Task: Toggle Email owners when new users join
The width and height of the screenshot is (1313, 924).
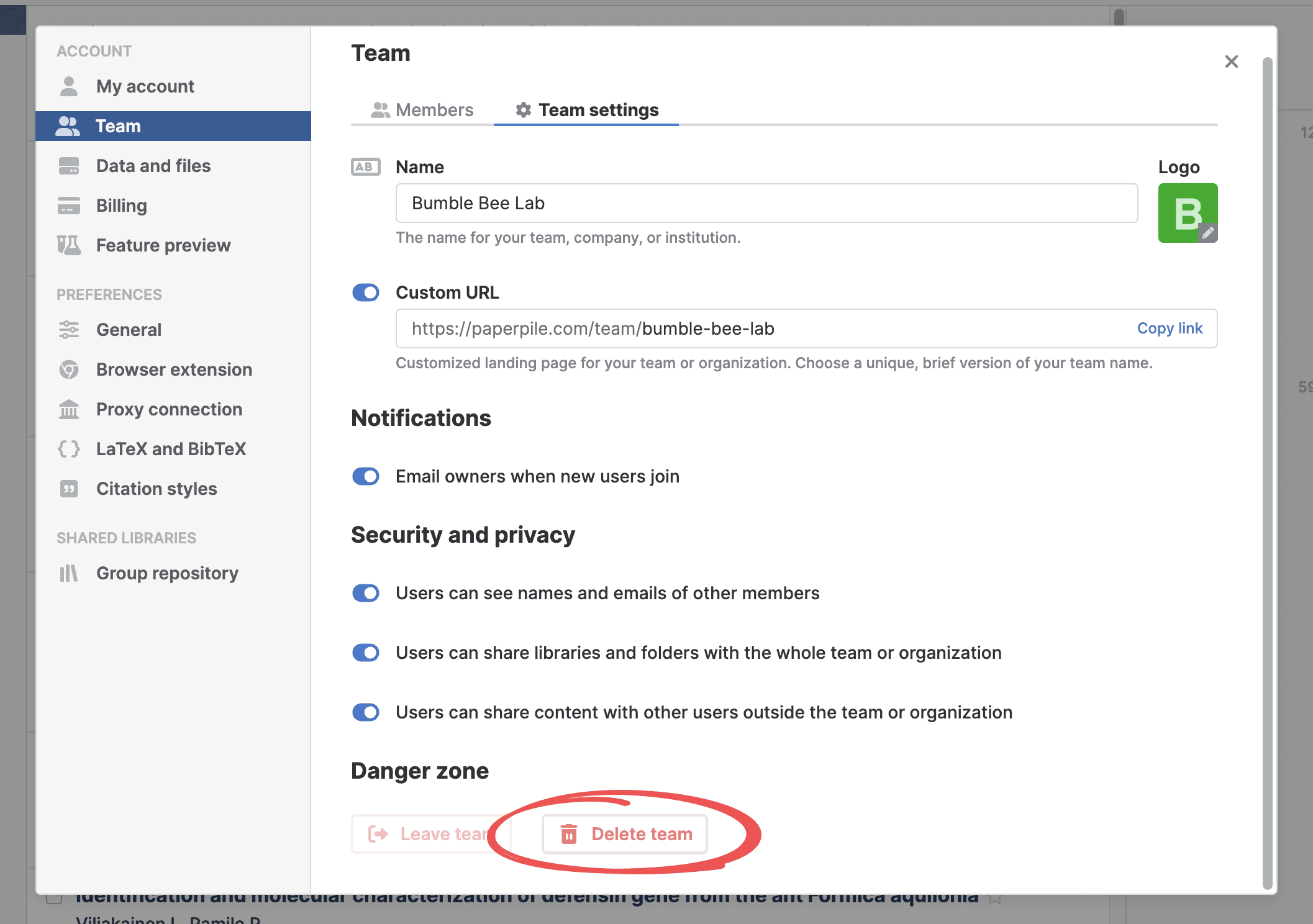Action: tap(366, 476)
